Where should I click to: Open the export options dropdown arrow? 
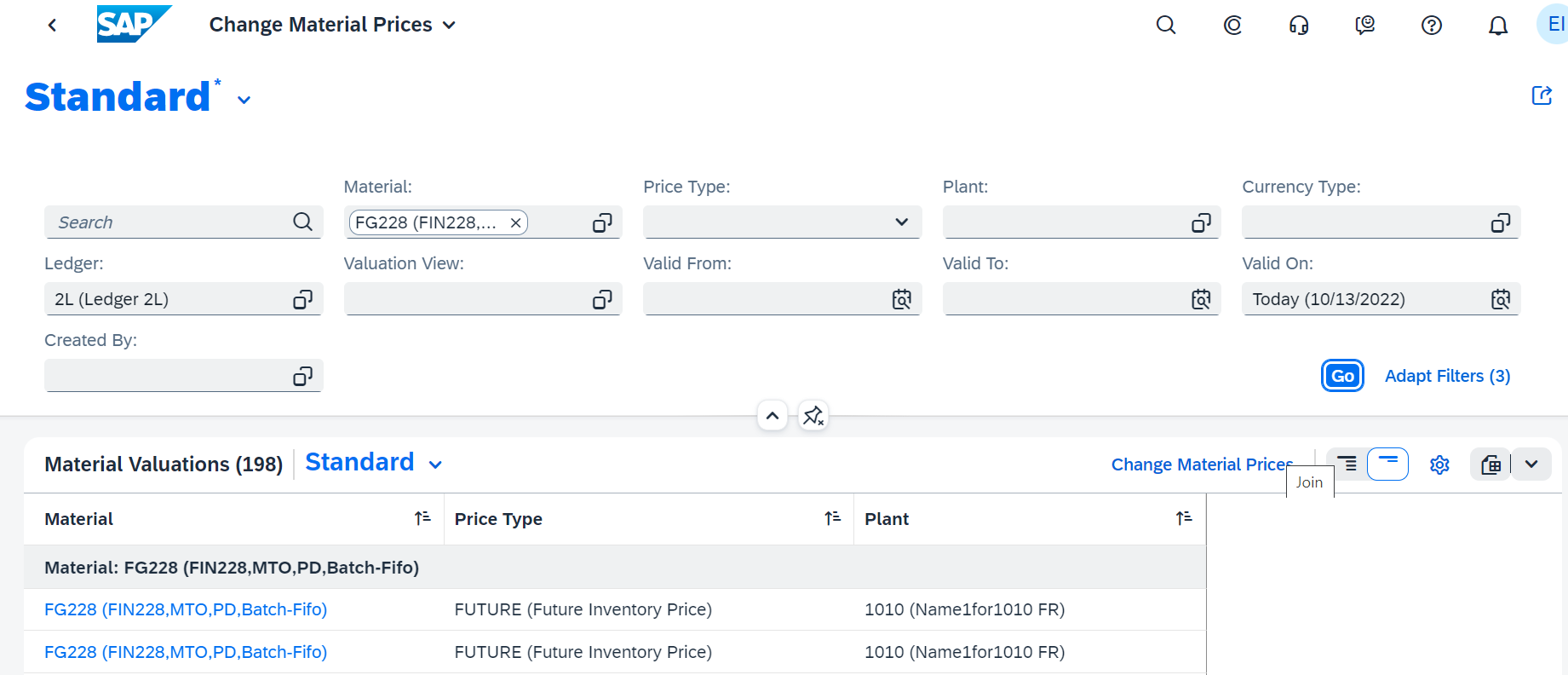click(1531, 464)
